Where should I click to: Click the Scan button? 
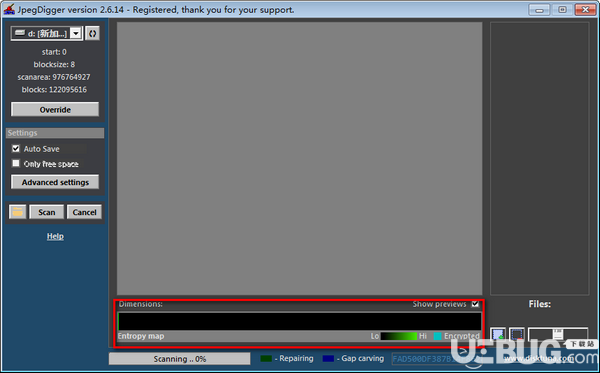(46, 212)
